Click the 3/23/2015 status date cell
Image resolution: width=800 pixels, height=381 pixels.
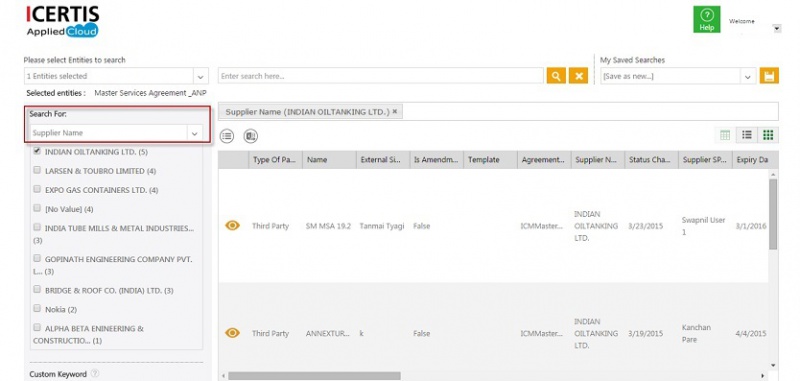(x=646, y=226)
